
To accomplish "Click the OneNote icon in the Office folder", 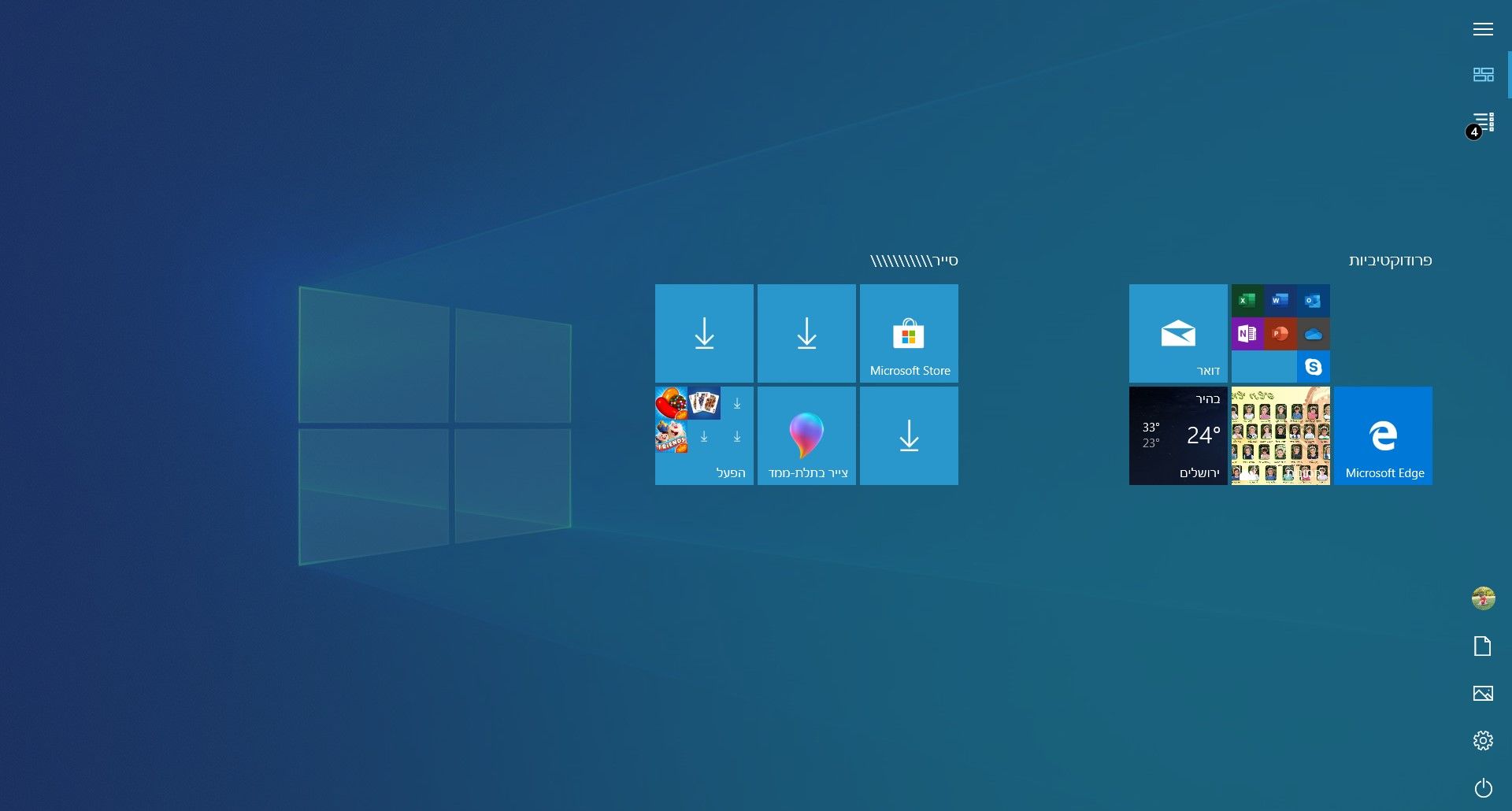I will 1247,334.
